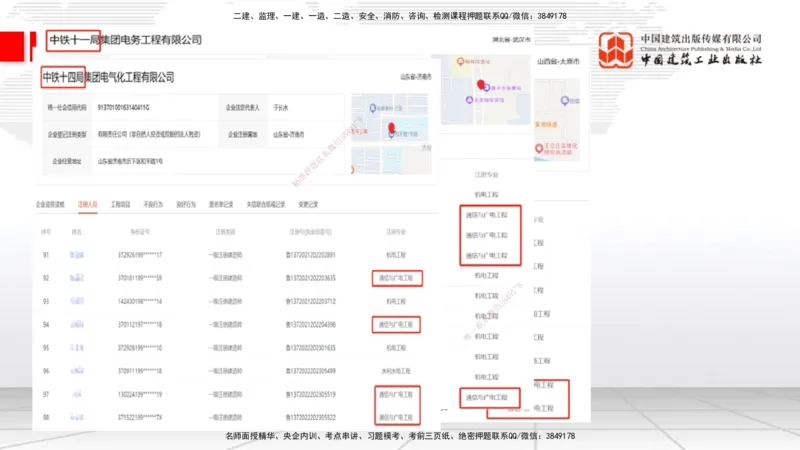The height and width of the screenshot is (450, 800).
Task: Open the person name link in row 96
Action: click(x=77, y=371)
